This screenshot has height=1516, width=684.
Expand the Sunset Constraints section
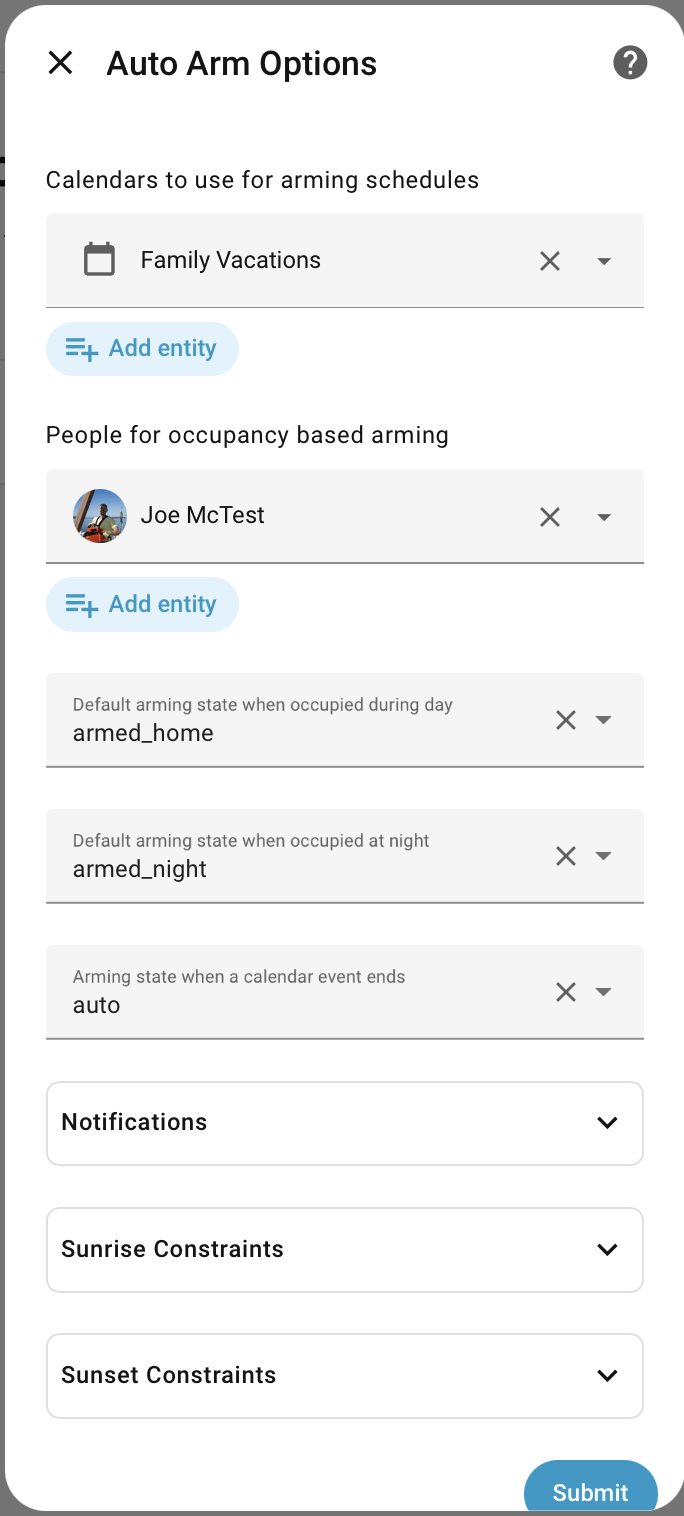point(607,1375)
